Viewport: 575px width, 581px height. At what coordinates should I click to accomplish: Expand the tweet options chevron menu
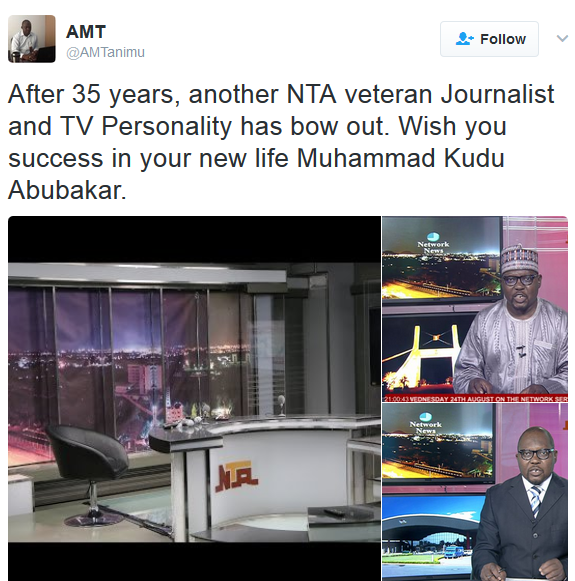coord(562,38)
